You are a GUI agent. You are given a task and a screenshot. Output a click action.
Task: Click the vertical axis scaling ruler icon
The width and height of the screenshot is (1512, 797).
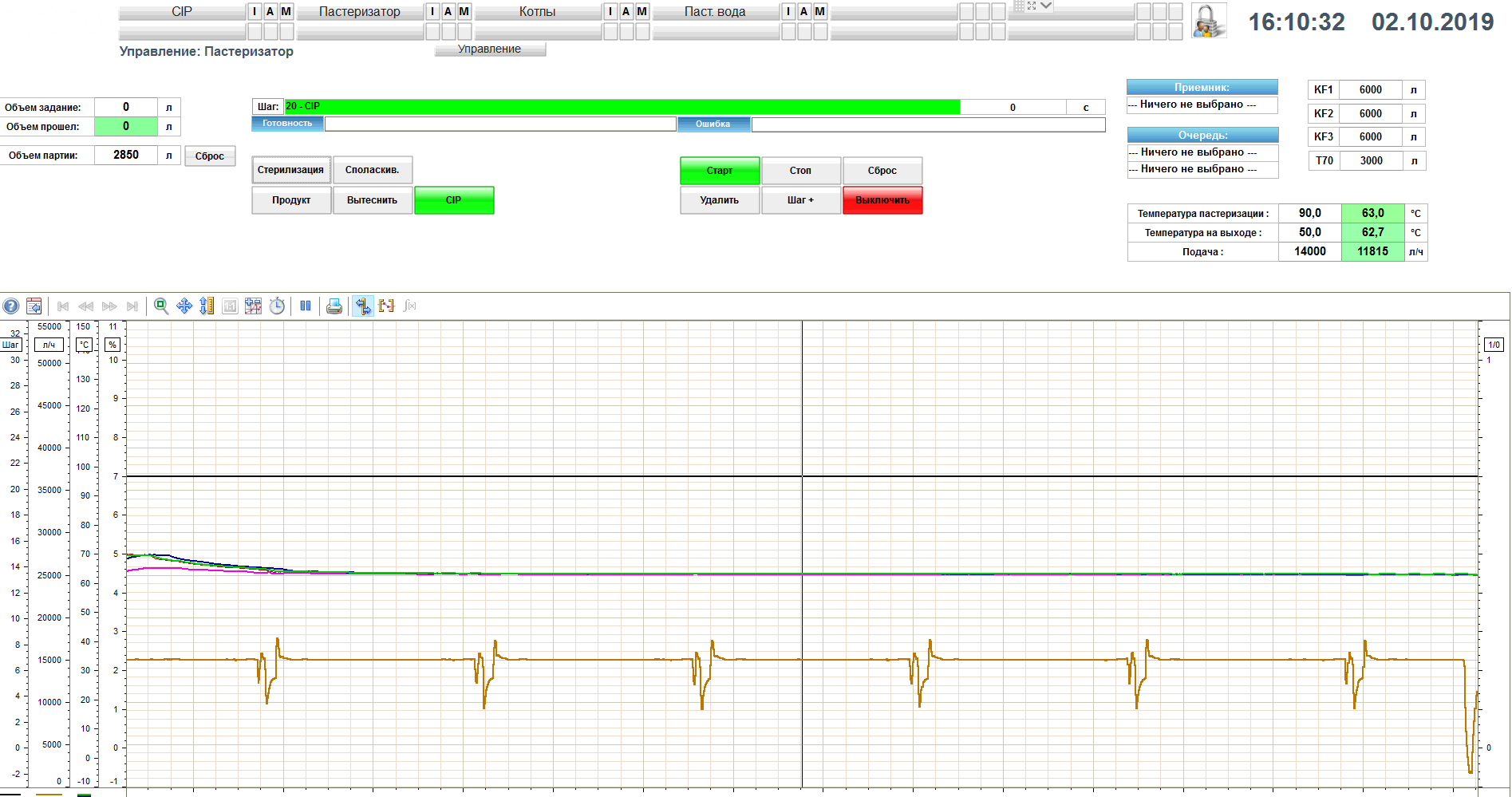coord(207,306)
